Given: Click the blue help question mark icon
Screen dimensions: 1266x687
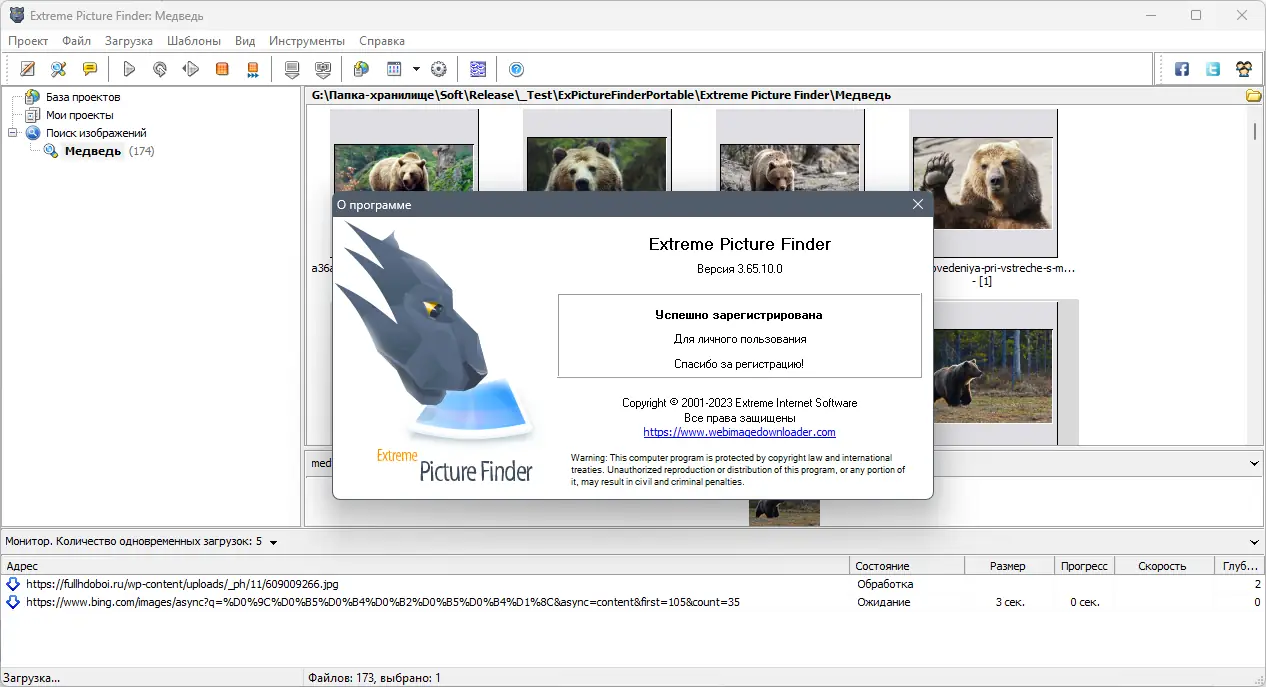Looking at the screenshot, I should (x=516, y=69).
